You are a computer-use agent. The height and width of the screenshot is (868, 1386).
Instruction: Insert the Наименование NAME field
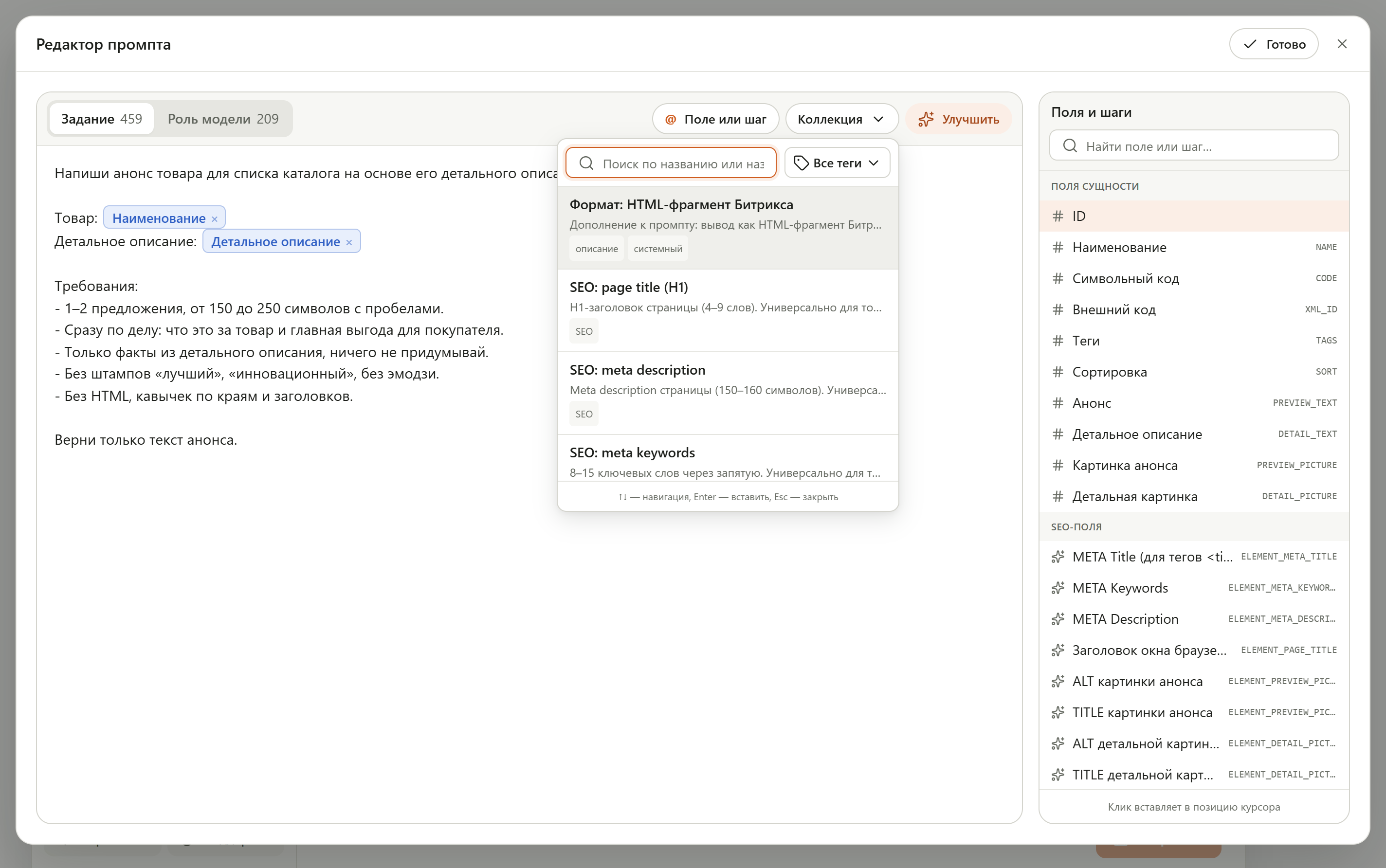1194,247
